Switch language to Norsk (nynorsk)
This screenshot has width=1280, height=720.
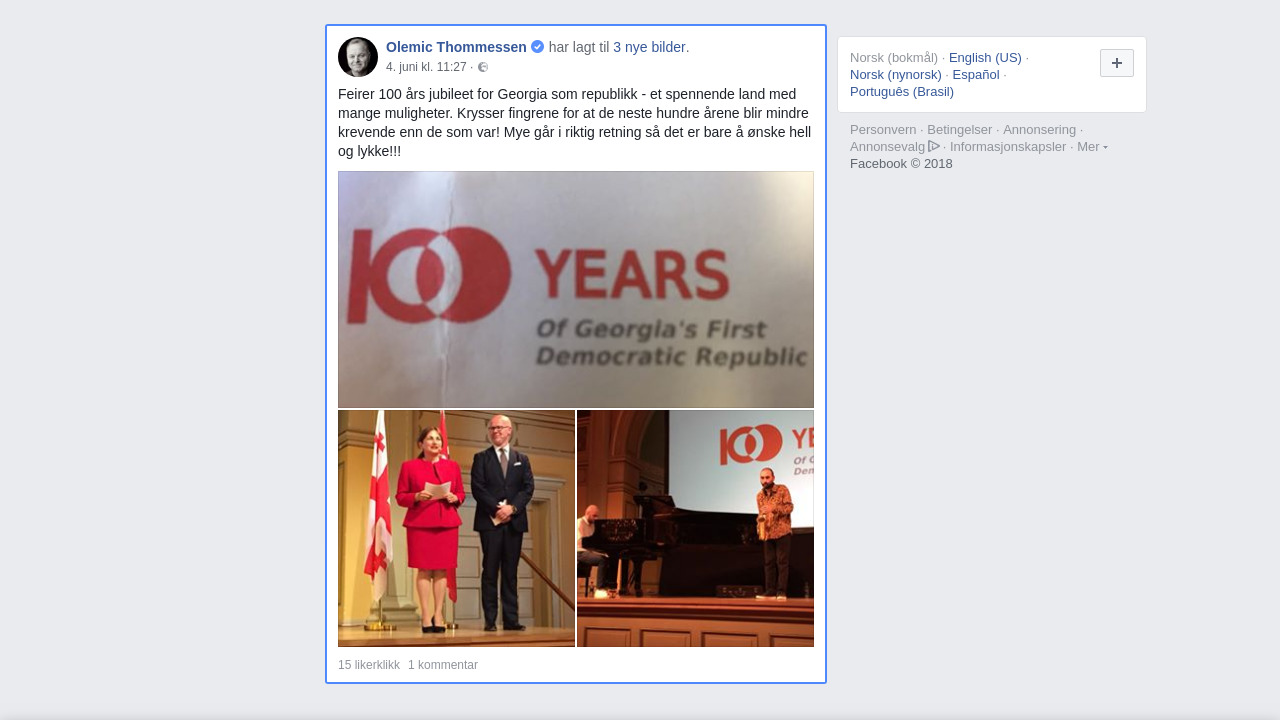click(x=896, y=75)
